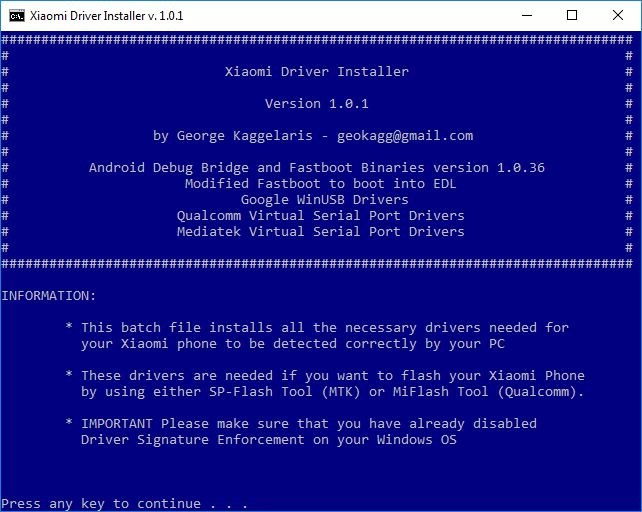Image resolution: width=642 pixels, height=512 pixels.
Task: Click the 'INFORMATION:' label
Action: click(x=48, y=296)
